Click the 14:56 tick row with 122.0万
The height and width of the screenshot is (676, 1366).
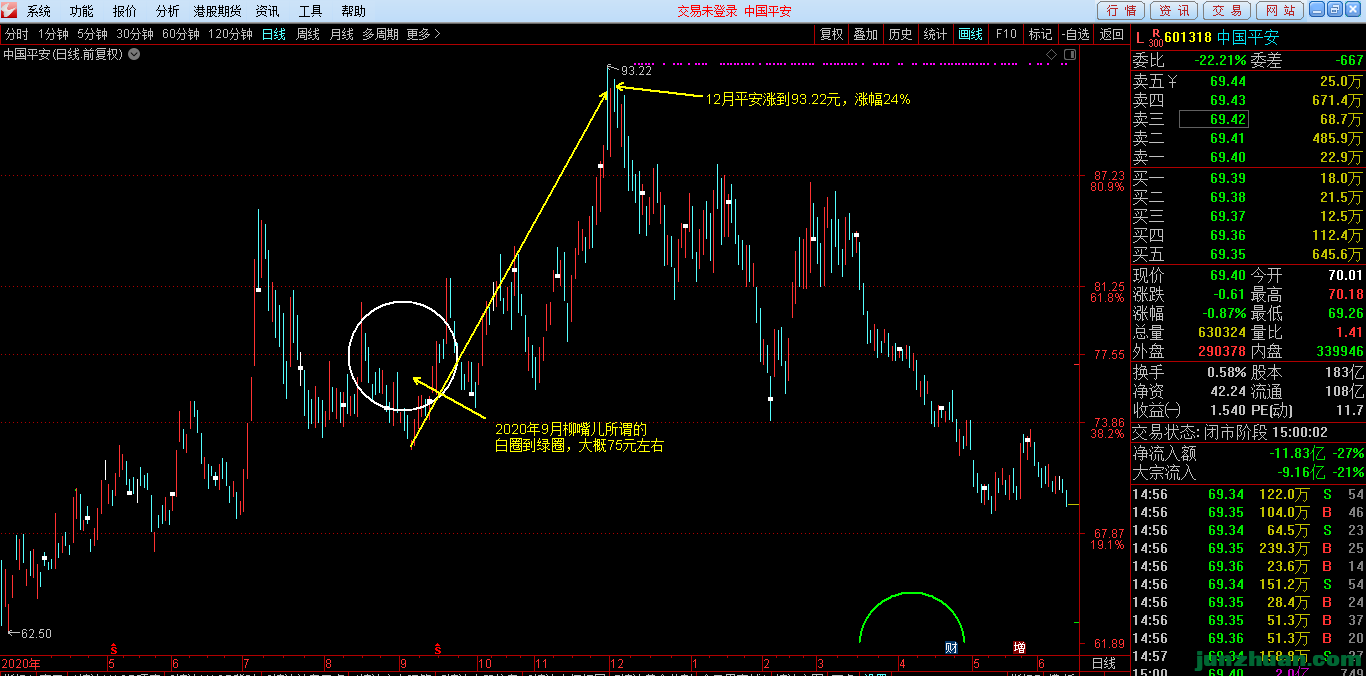(x=1248, y=494)
